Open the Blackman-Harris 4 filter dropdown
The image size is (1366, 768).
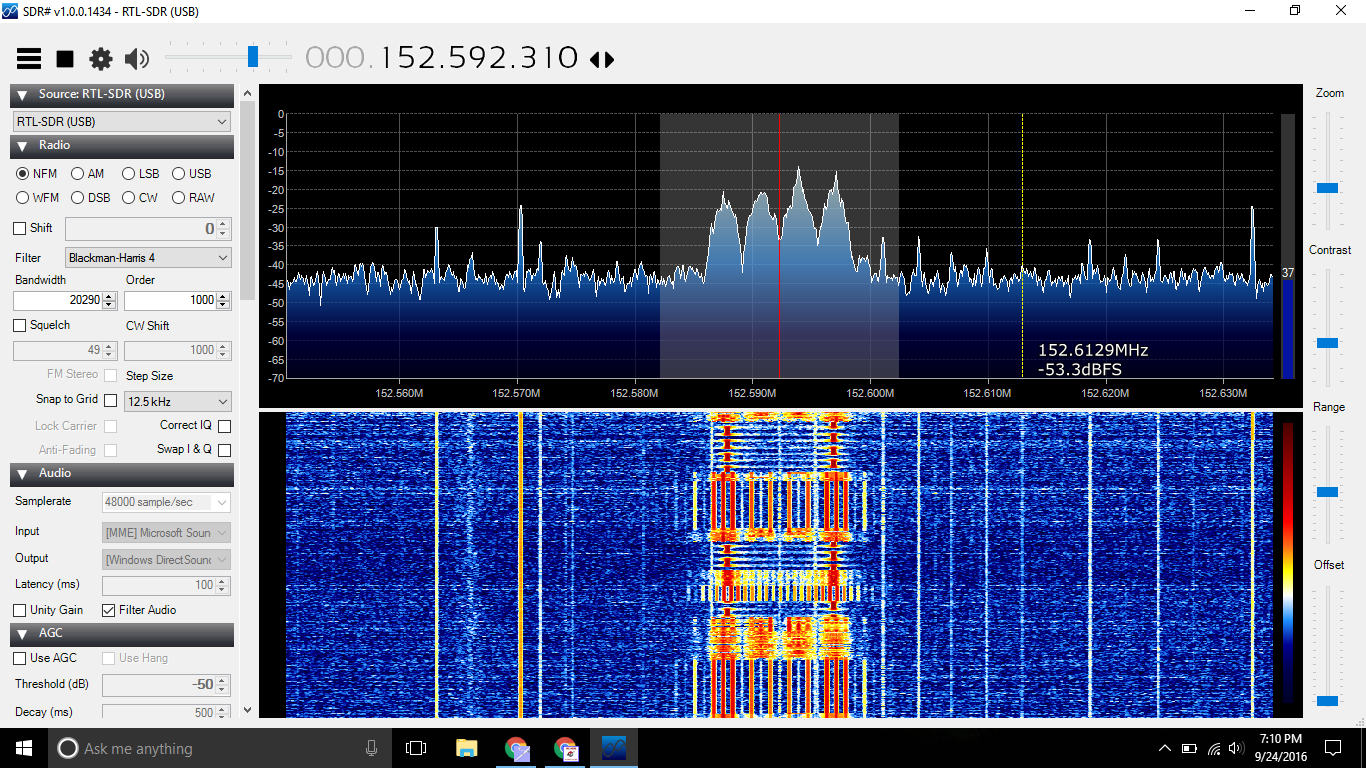click(148, 258)
